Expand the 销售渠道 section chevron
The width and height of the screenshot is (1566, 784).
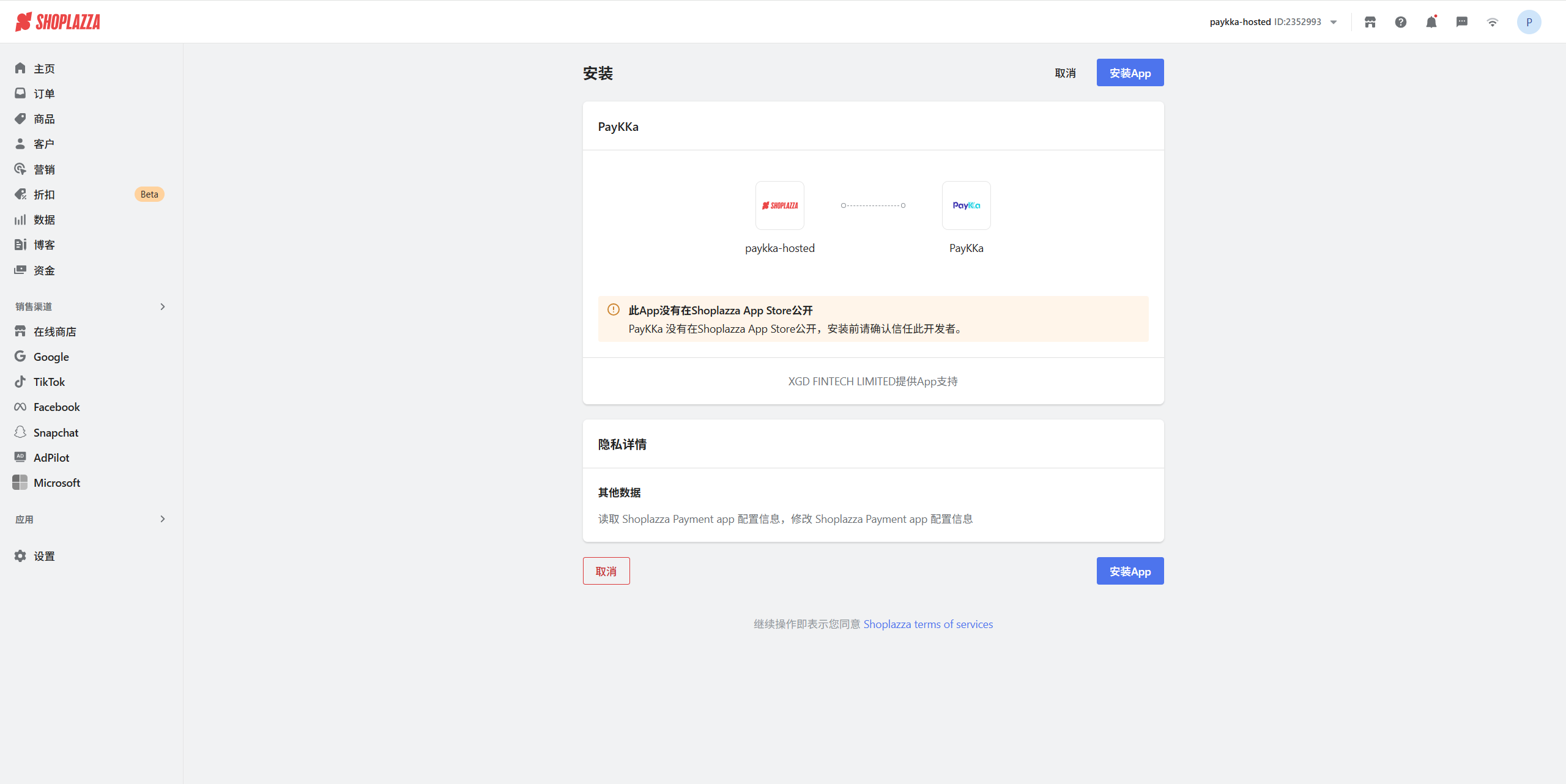(x=162, y=306)
